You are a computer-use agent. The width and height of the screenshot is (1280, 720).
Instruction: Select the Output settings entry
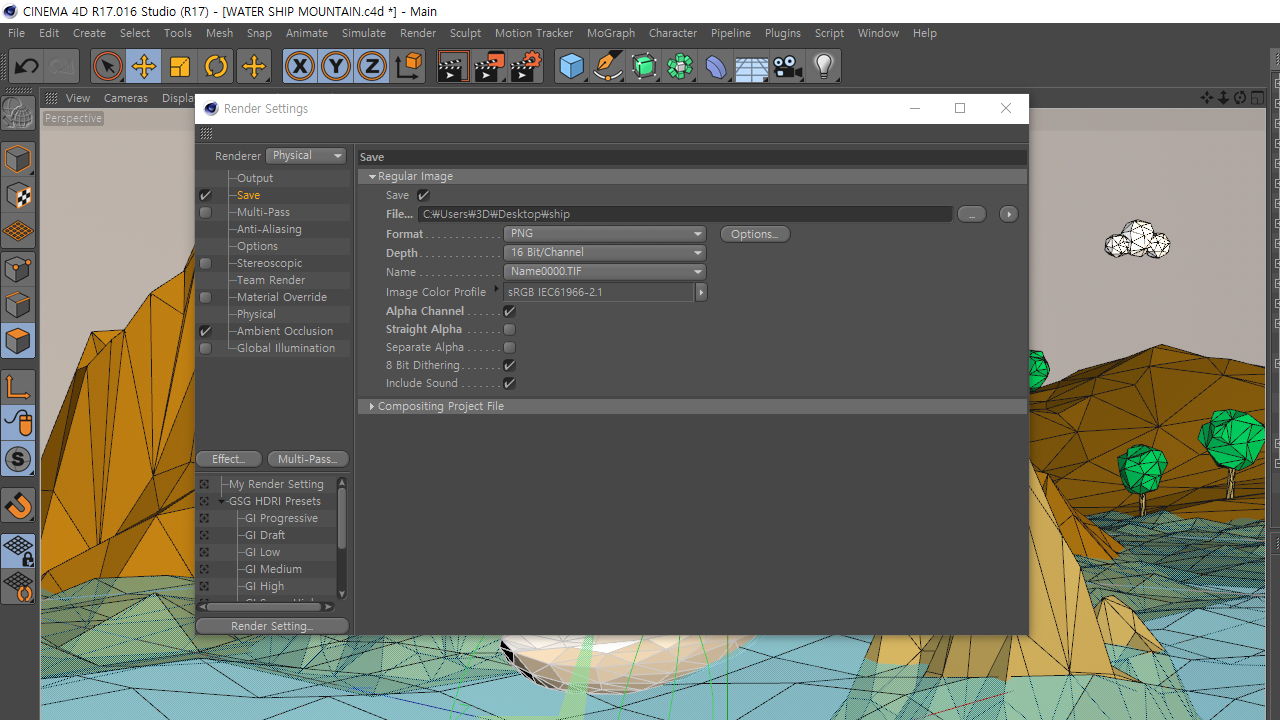255,178
